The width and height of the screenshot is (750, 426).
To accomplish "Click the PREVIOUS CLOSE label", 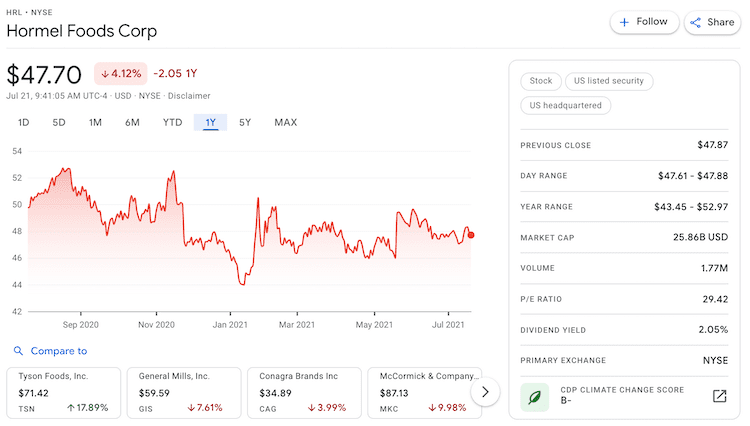I will tap(555, 145).
